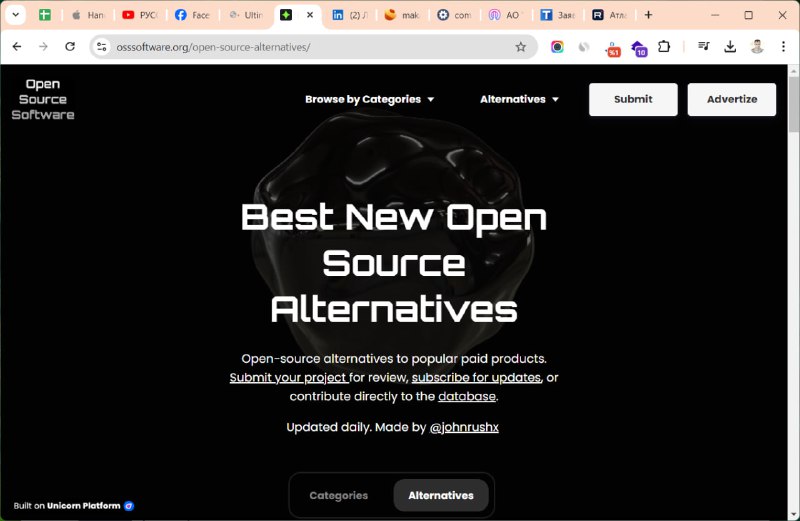This screenshot has height=521, width=800.
Task: Close the active browser tab
Action: click(x=310, y=15)
